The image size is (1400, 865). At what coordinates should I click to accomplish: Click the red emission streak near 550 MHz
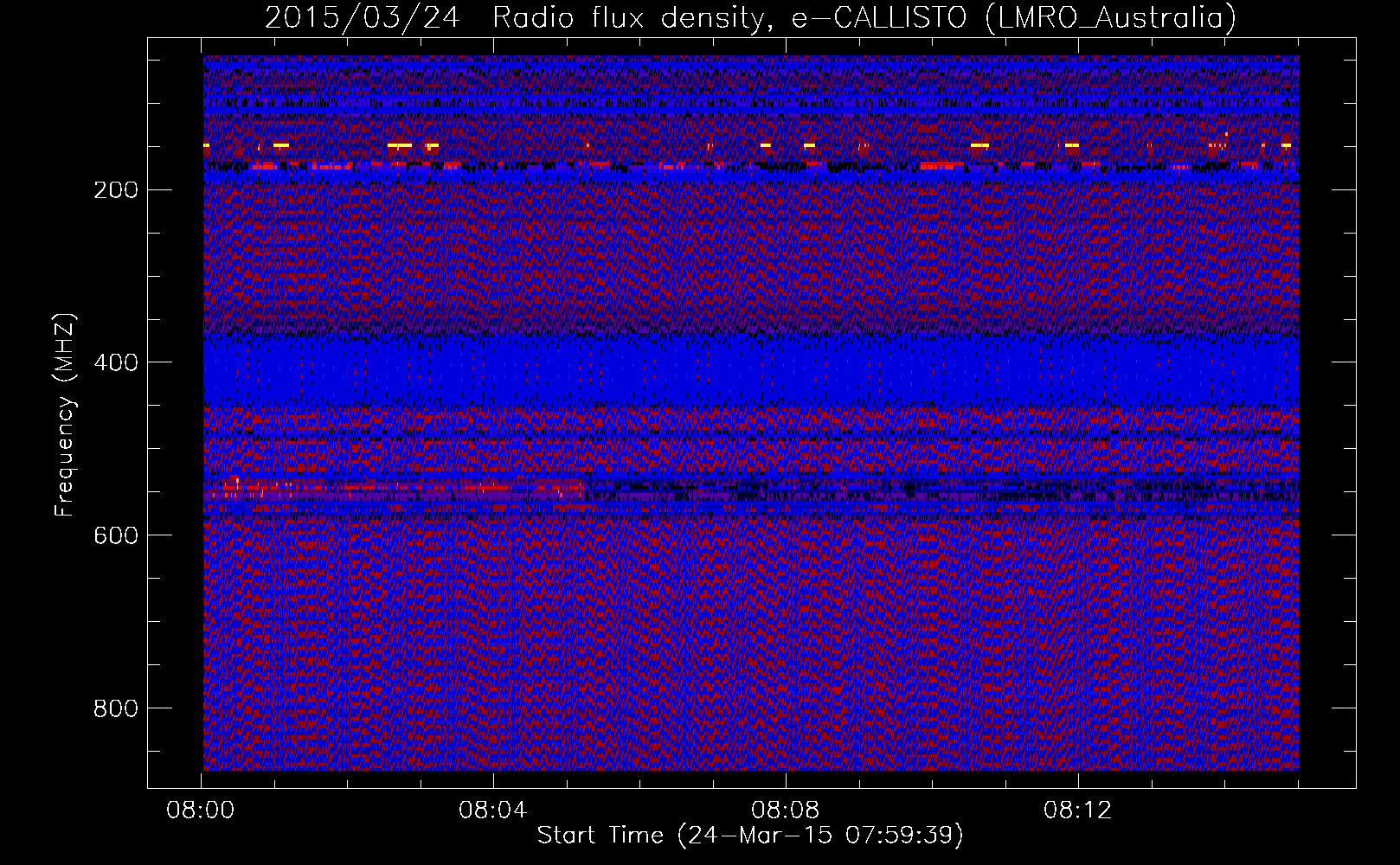point(394,490)
